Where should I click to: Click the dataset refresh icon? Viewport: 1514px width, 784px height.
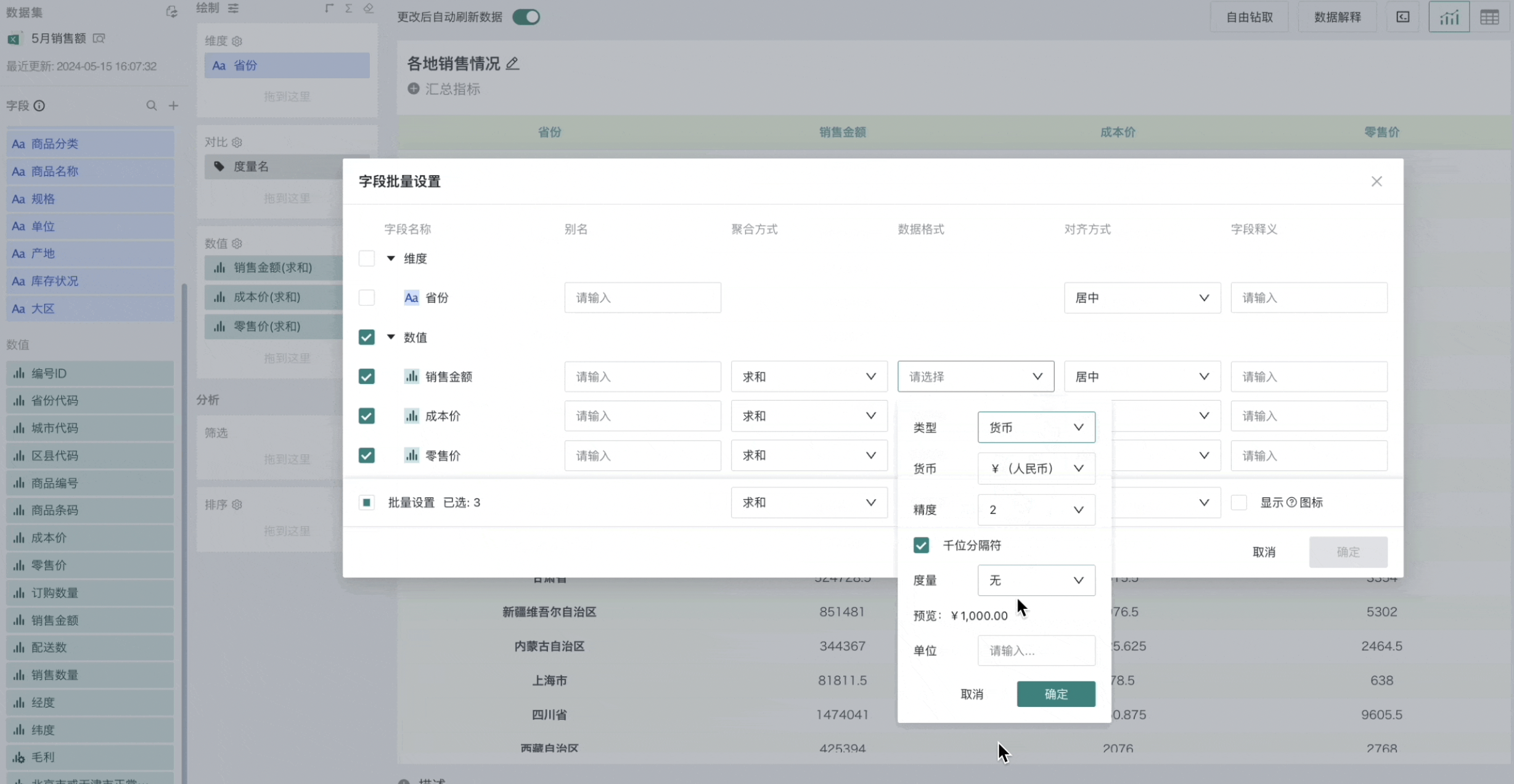pyautogui.click(x=171, y=11)
